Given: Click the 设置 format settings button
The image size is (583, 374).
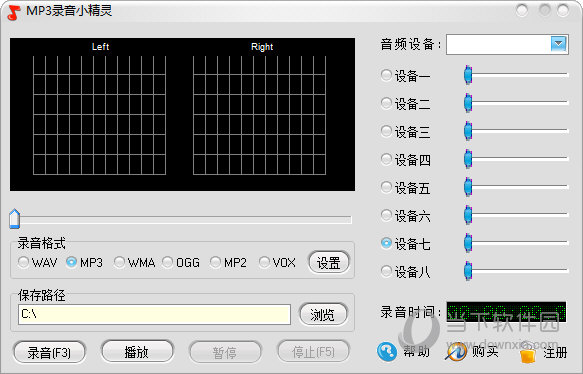Looking at the screenshot, I should (329, 263).
